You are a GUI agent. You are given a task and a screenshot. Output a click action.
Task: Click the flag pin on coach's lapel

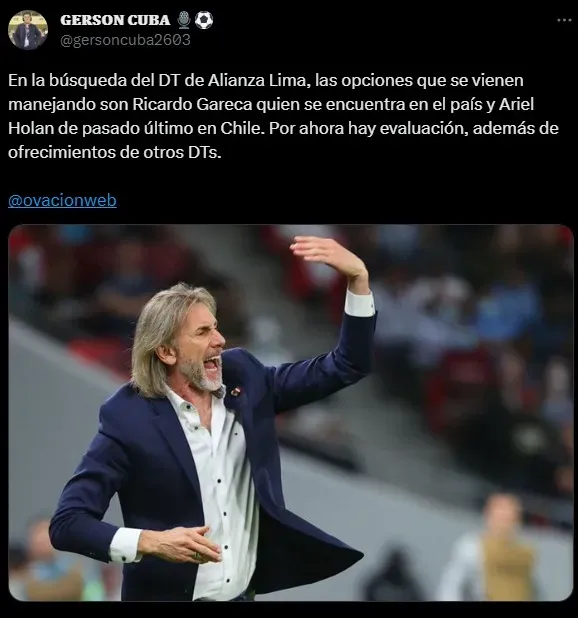[236, 391]
